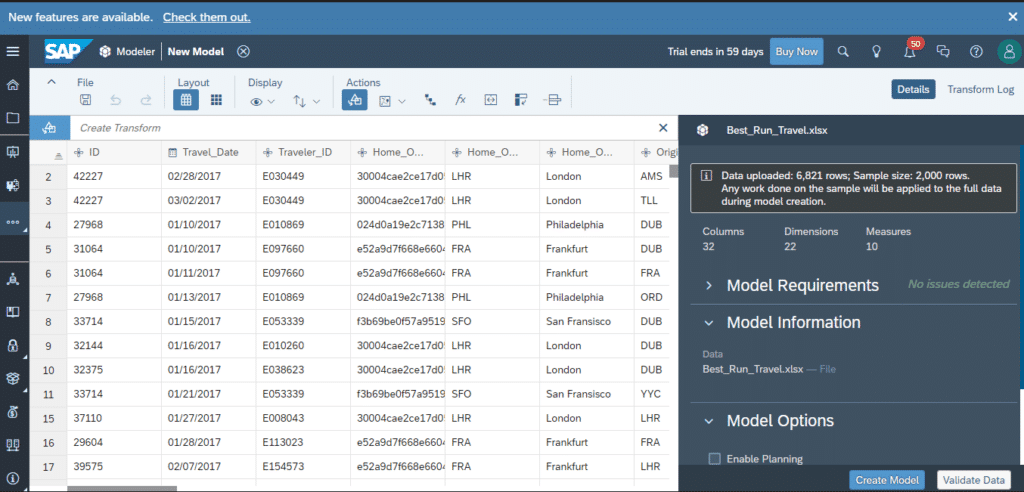The image size is (1024, 492).
Task: Select the Traveler_ID column header
Action: (x=304, y=152)
